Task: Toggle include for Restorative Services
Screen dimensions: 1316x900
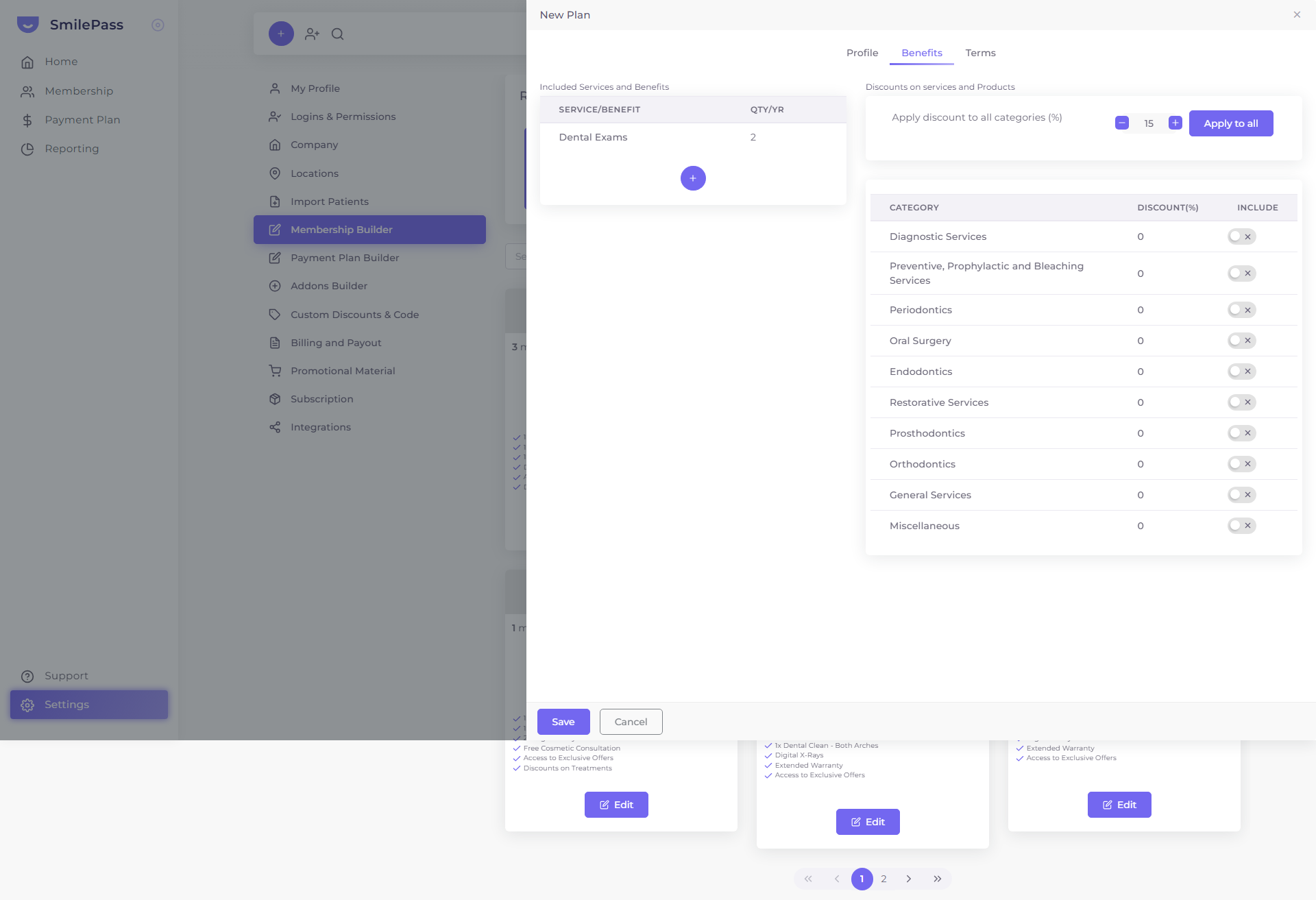Action: click(1241, 402)
